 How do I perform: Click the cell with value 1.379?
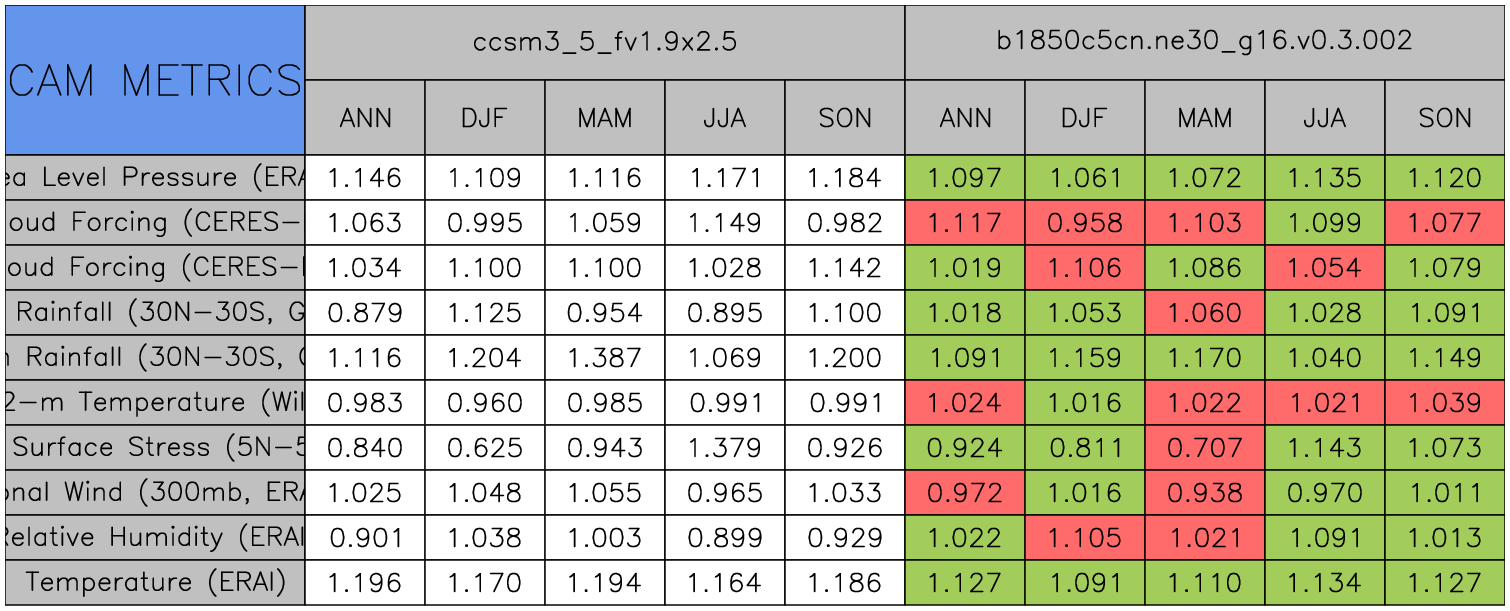click(x=724, y=448)
